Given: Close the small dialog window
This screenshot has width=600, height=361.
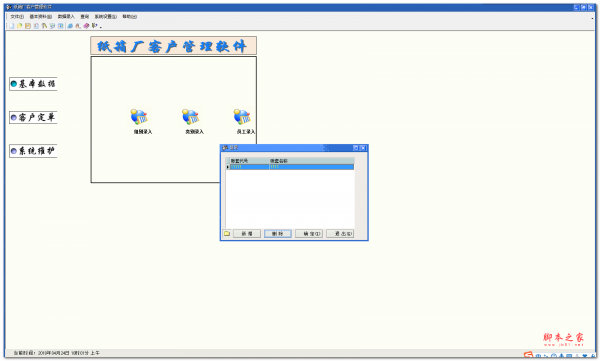Looking at the screenshot, I should coord(363,148).
